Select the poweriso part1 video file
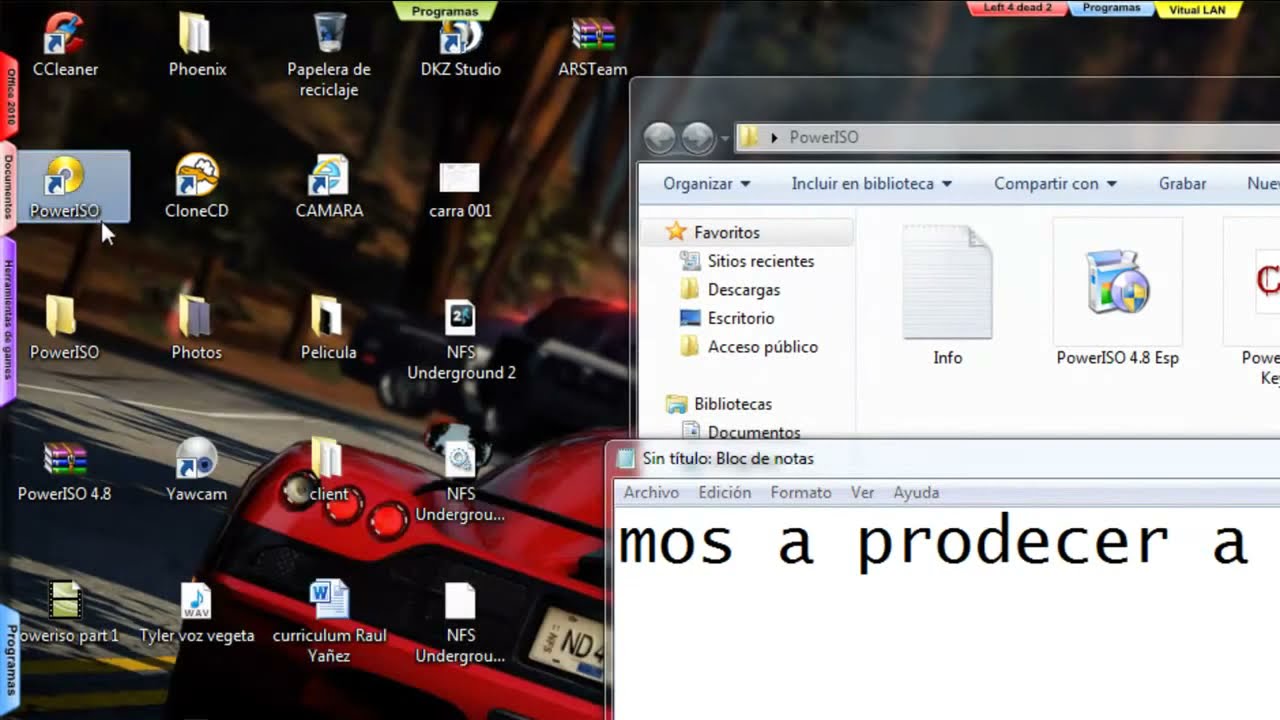The width and height of the screenshot is (1280, 720). (65, 612)
